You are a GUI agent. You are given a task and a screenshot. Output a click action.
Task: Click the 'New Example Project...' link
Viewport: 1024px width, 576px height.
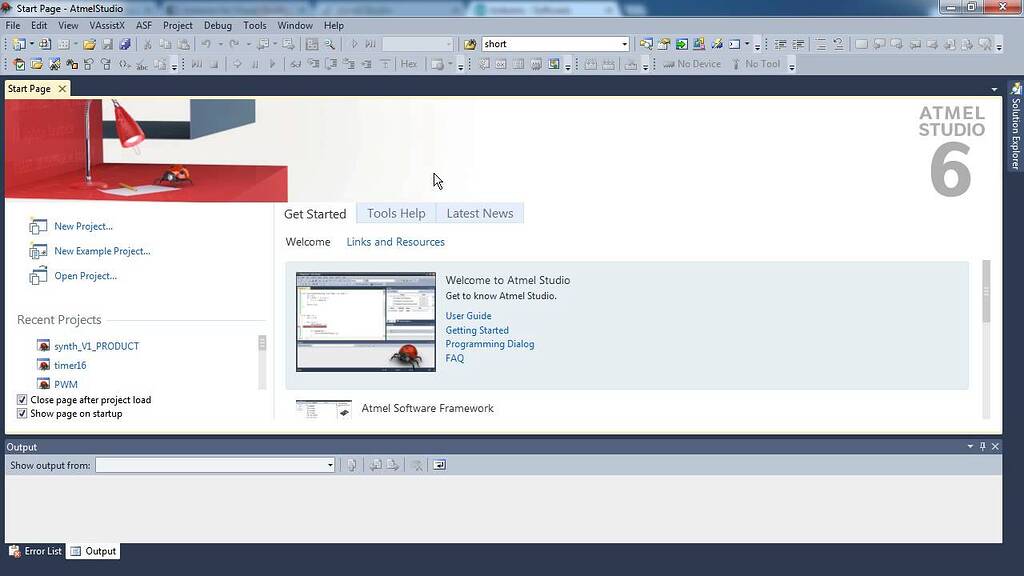click(102, 251)
